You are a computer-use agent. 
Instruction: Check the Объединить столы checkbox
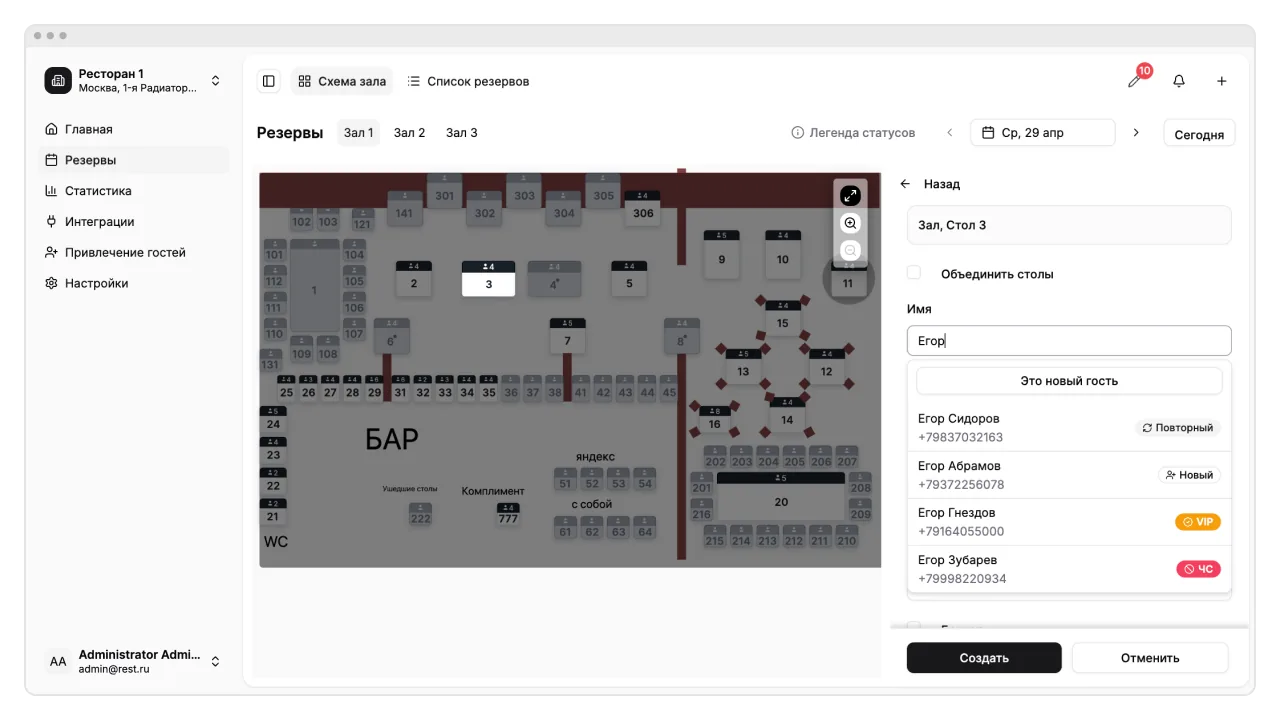914,273
